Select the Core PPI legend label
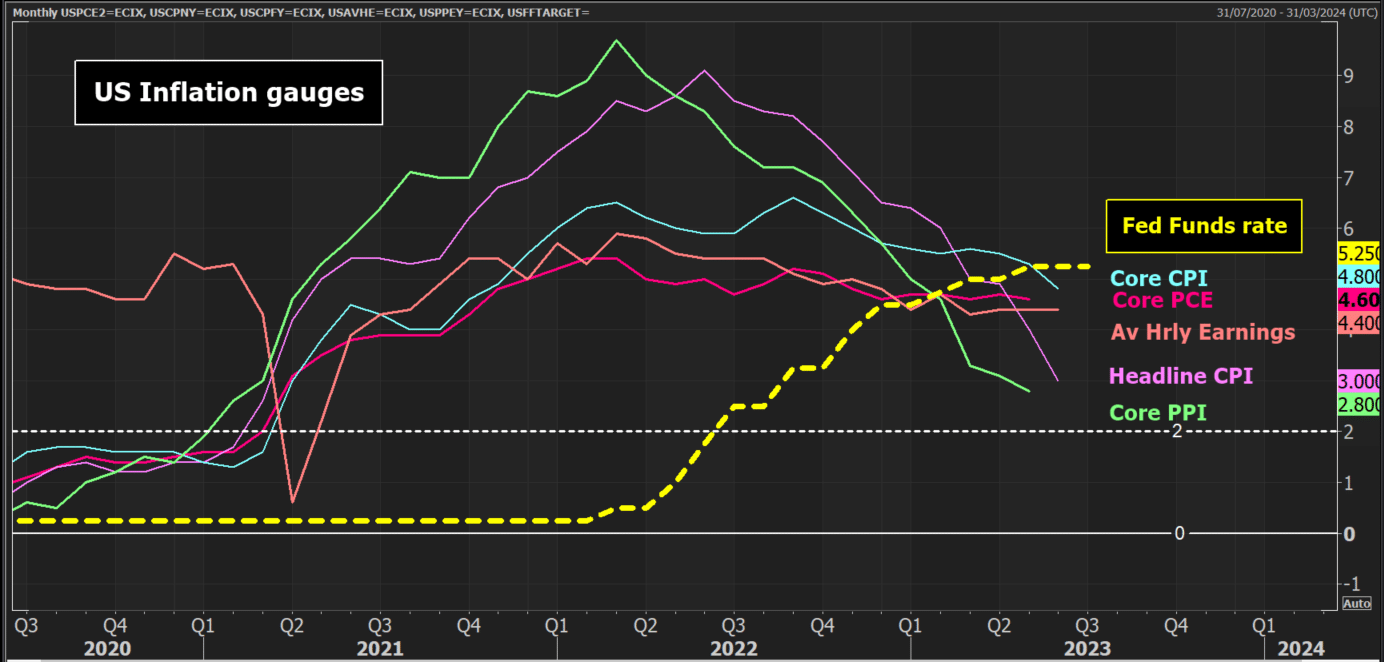Screen dimensions: 1384x662 pos(1158,411)
